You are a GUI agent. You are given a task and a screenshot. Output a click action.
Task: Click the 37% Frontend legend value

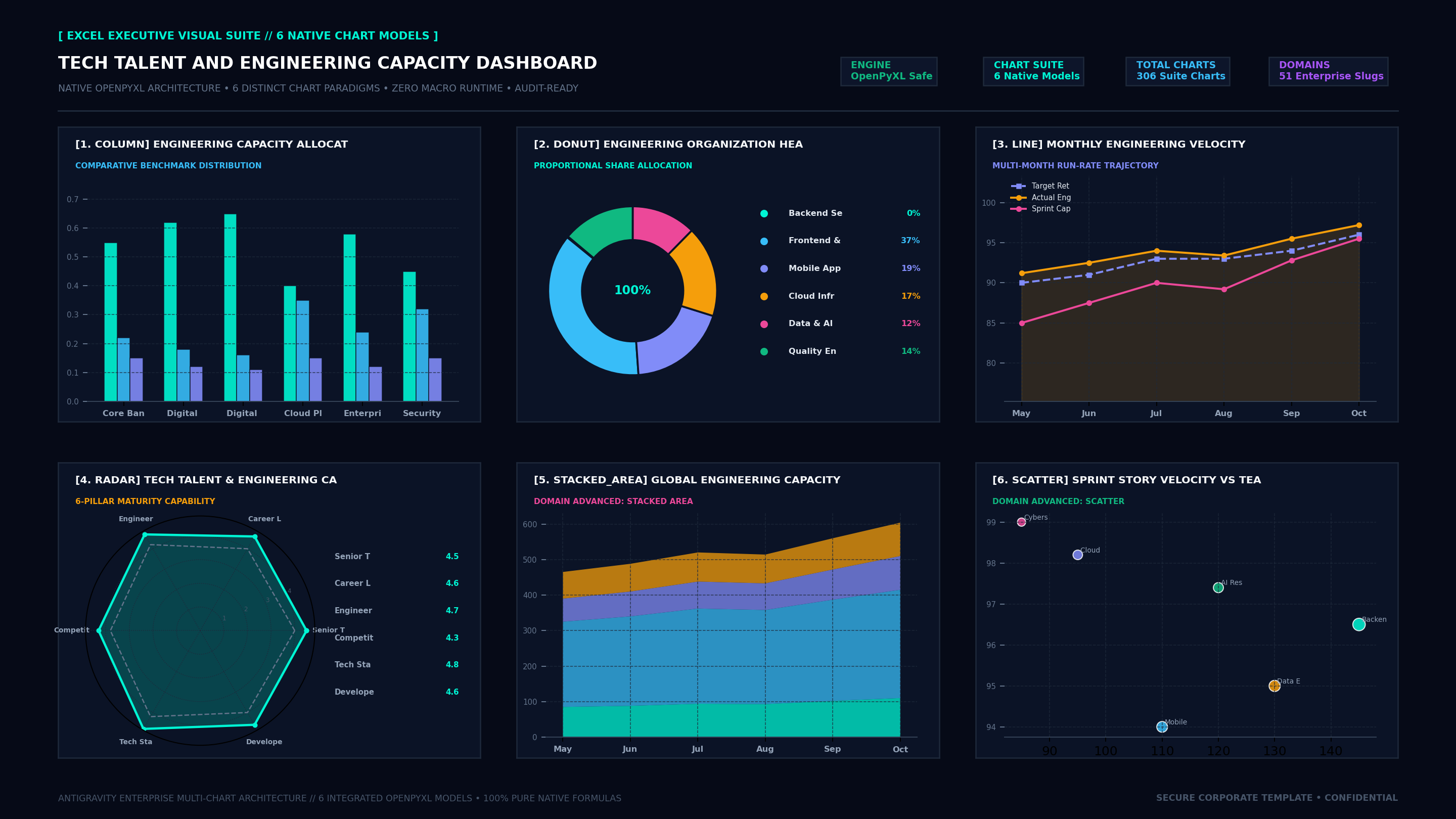910,241
